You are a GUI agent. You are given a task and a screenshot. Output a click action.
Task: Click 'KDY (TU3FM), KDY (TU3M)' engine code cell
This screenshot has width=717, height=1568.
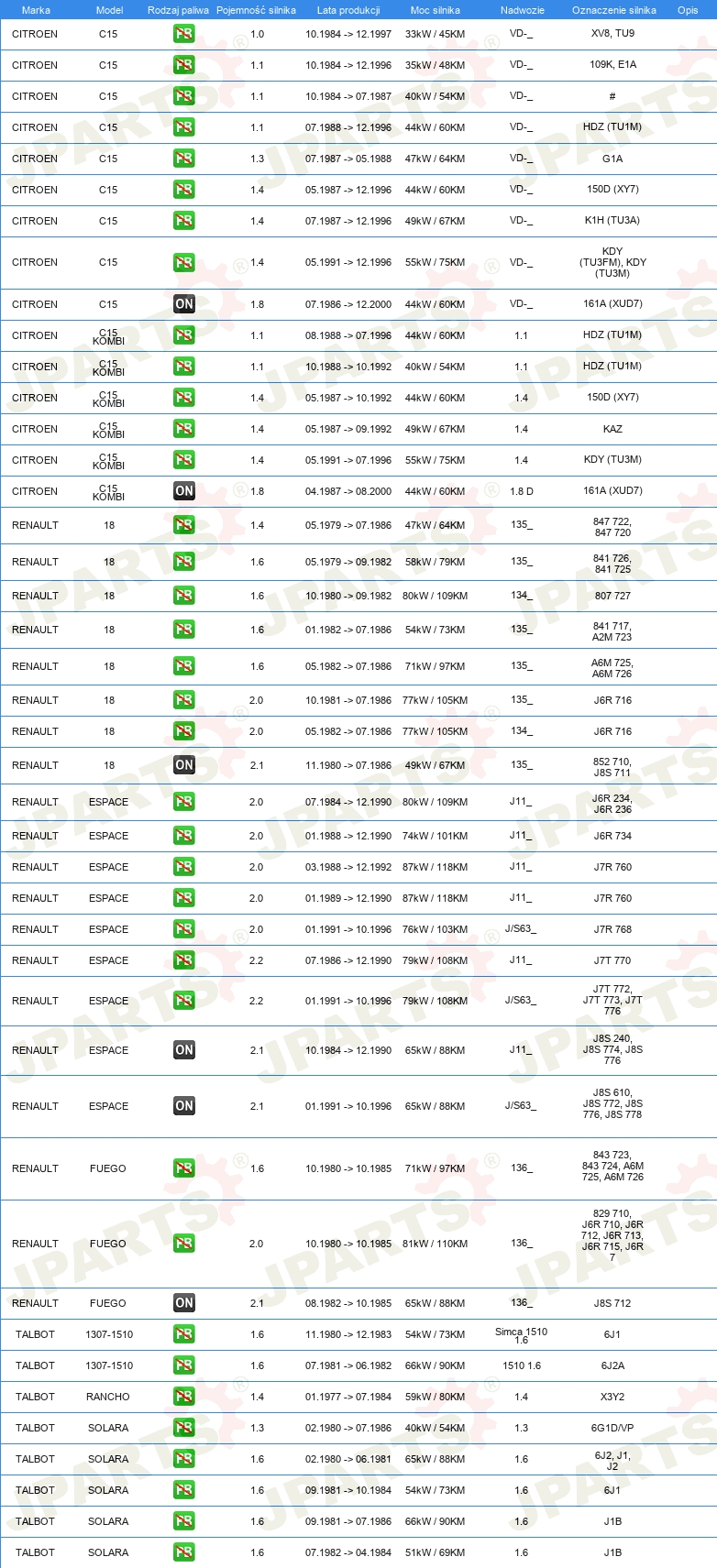[x=612, y=262]
